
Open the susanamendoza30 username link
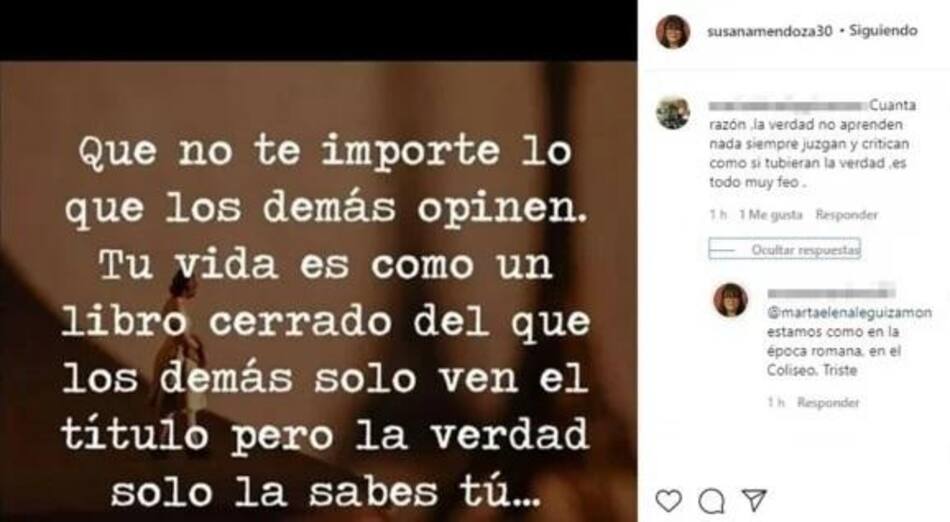click(769, 31)
